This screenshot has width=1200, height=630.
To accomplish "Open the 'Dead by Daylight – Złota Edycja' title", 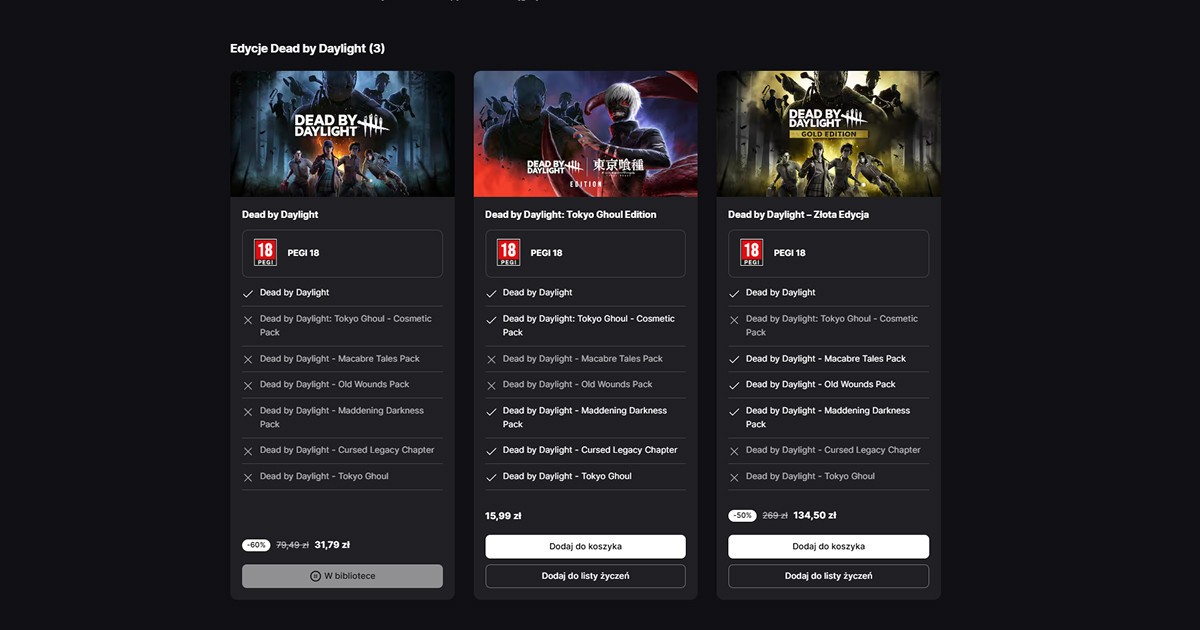I will tap(799, 215).
